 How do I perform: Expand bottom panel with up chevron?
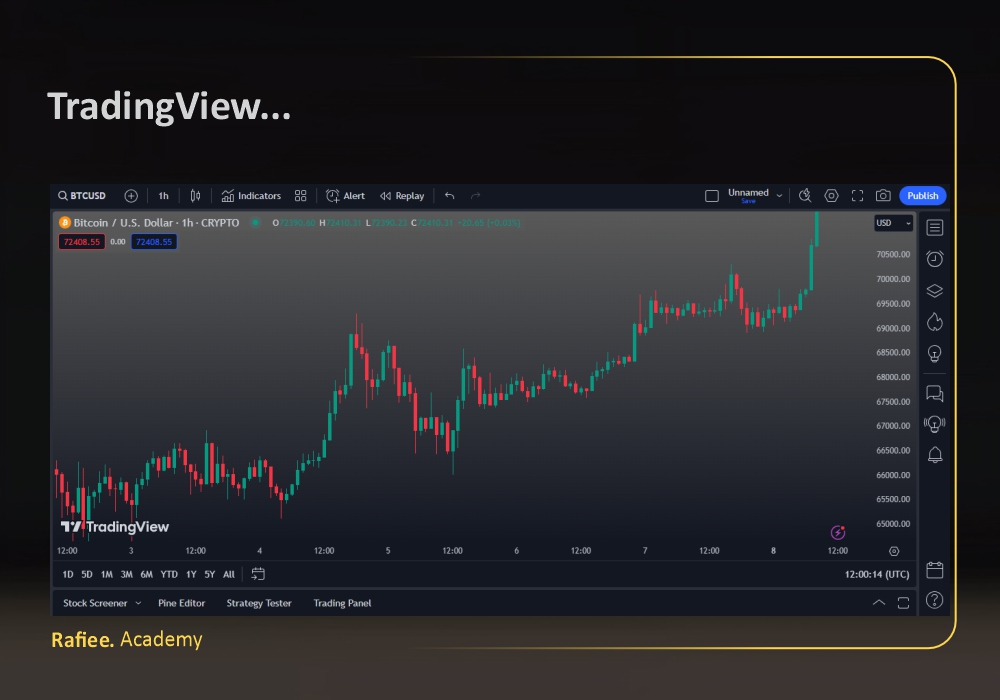click(879, 603)
